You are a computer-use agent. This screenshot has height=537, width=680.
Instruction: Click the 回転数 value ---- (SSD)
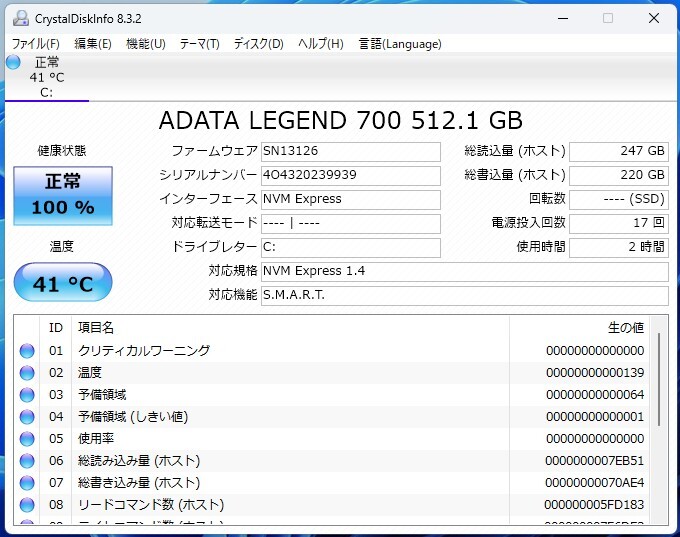tap(619, 199)
